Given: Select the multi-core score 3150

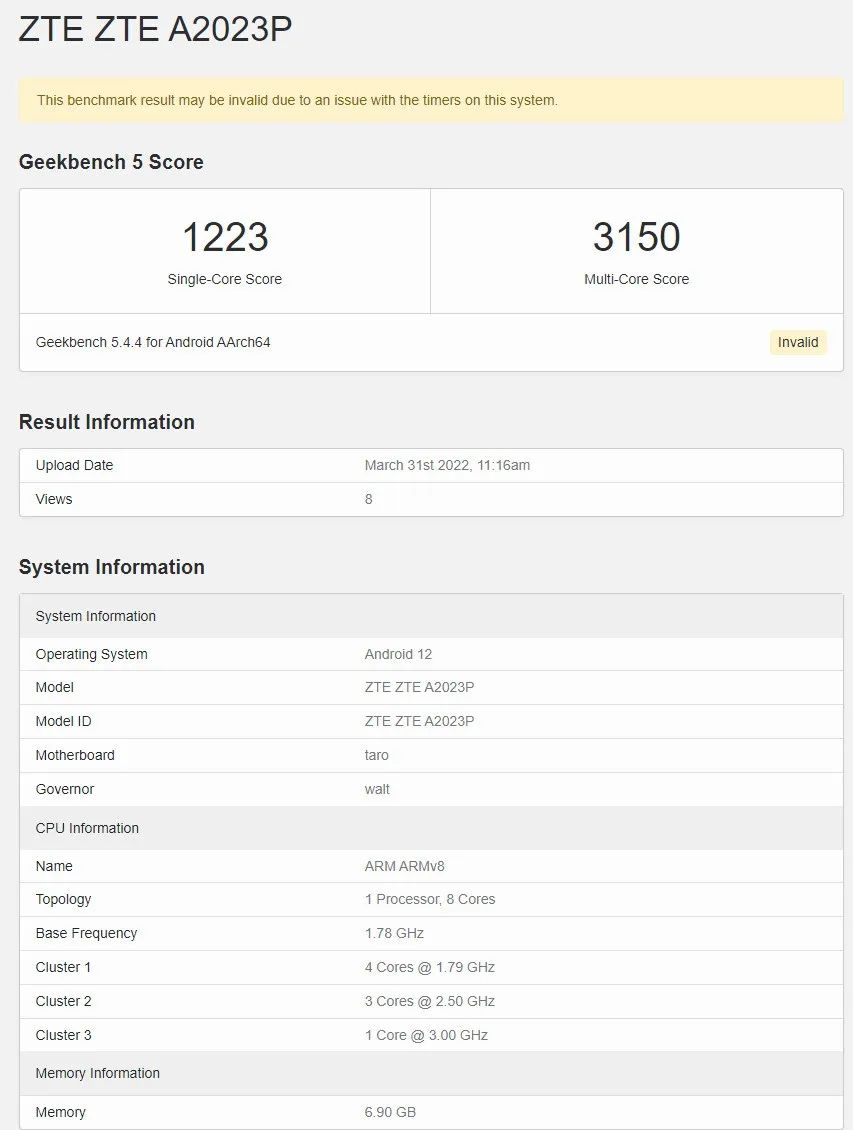Looking at the screenshot, I should click(636, 237).
